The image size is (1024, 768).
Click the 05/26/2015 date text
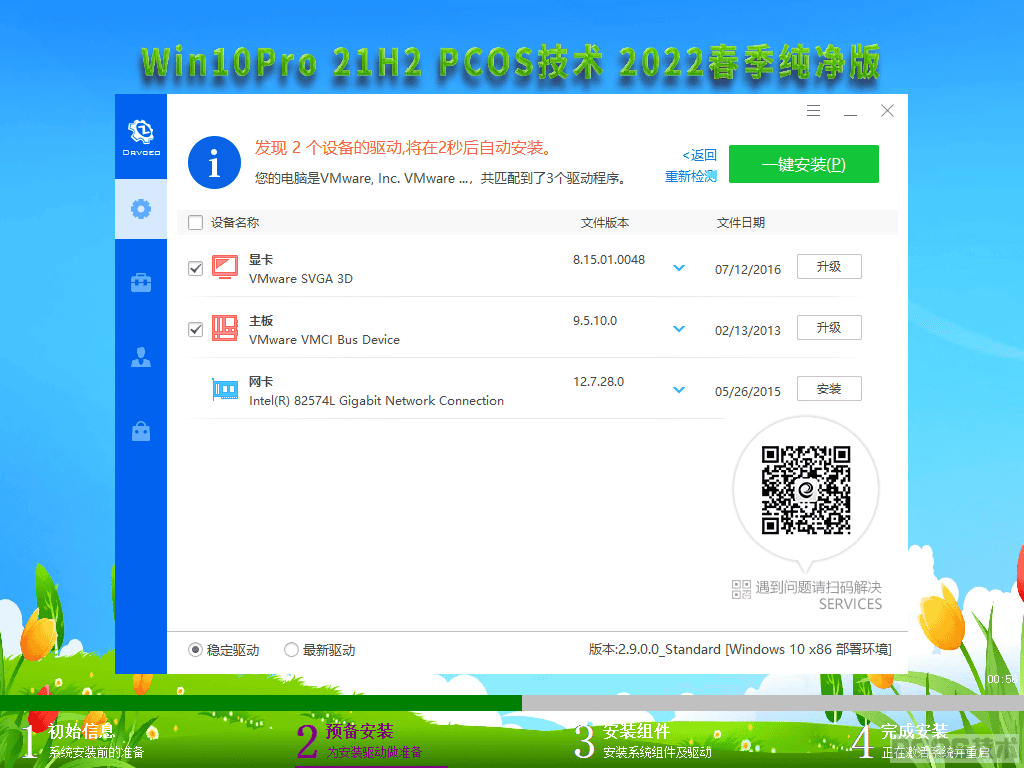tap(748, 391)
